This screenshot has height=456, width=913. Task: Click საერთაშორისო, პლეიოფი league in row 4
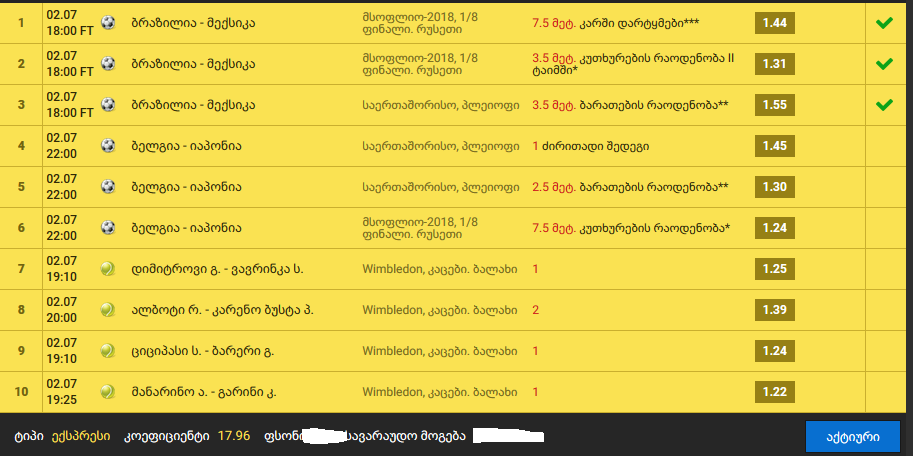(x=441, y=146)
